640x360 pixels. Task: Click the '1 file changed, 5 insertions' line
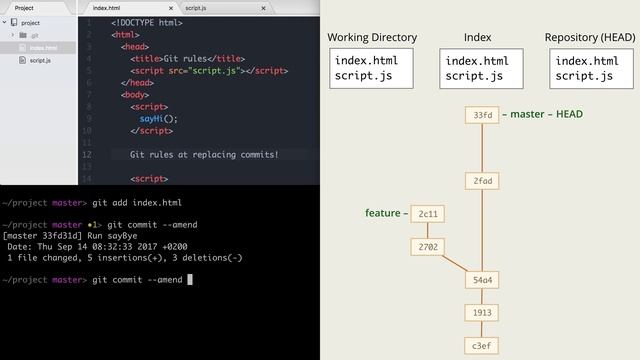125,258
